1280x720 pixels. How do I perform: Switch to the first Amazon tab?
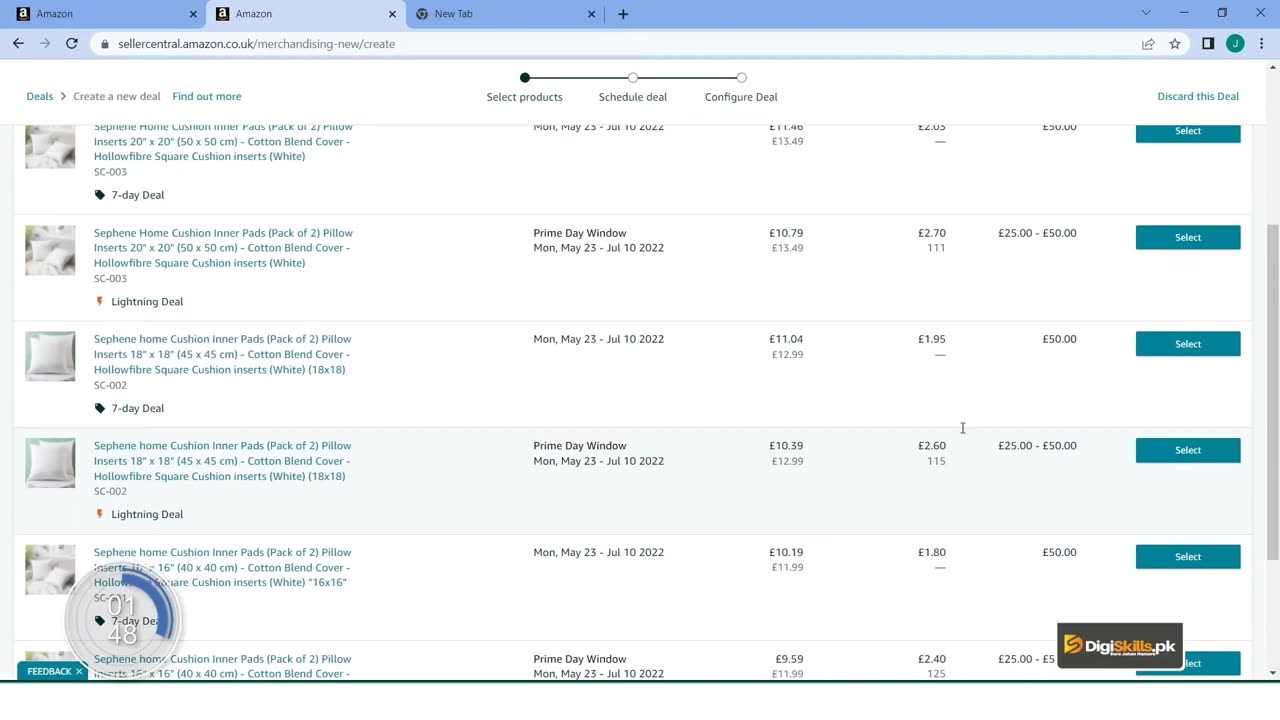point(104,14)
